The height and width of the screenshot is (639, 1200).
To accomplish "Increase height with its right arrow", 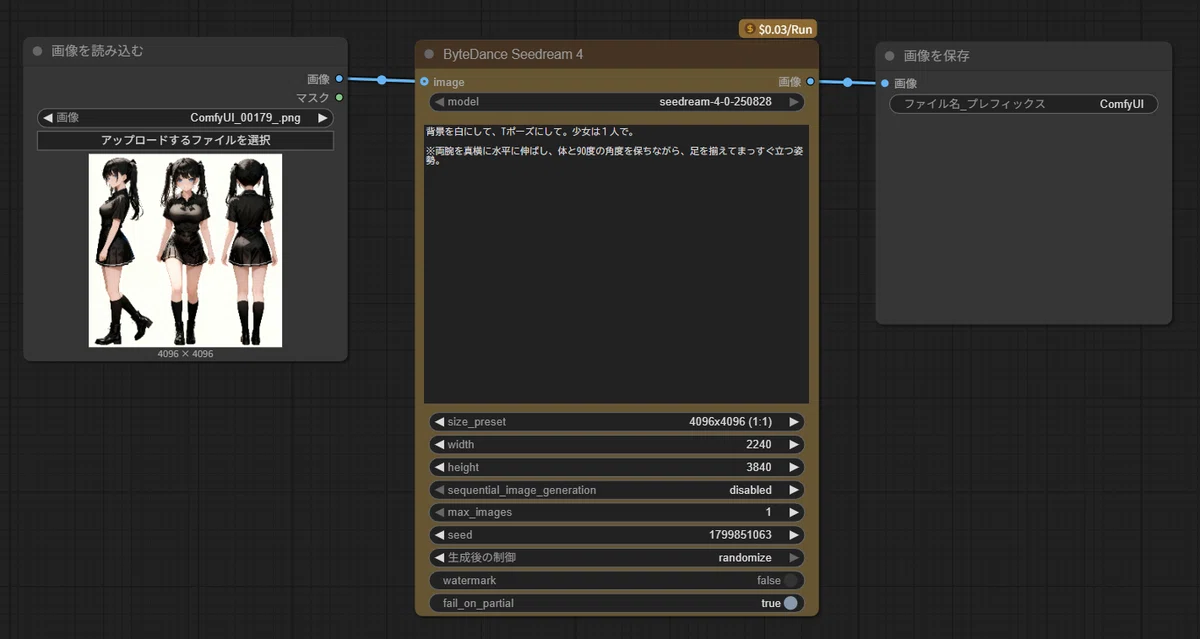I will (x=794, y=467).
